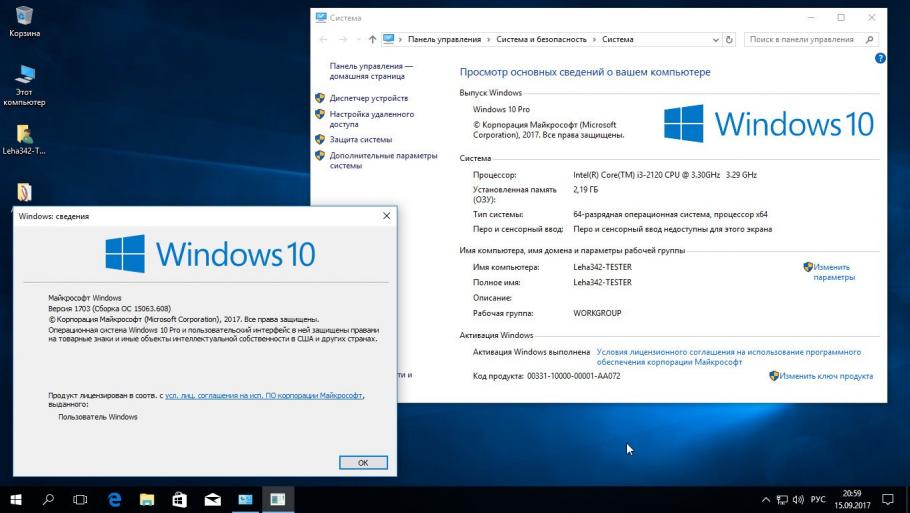Select product code 00331-10000-00001-AA072
Screen dimensions: 910x513
point(573,376)
